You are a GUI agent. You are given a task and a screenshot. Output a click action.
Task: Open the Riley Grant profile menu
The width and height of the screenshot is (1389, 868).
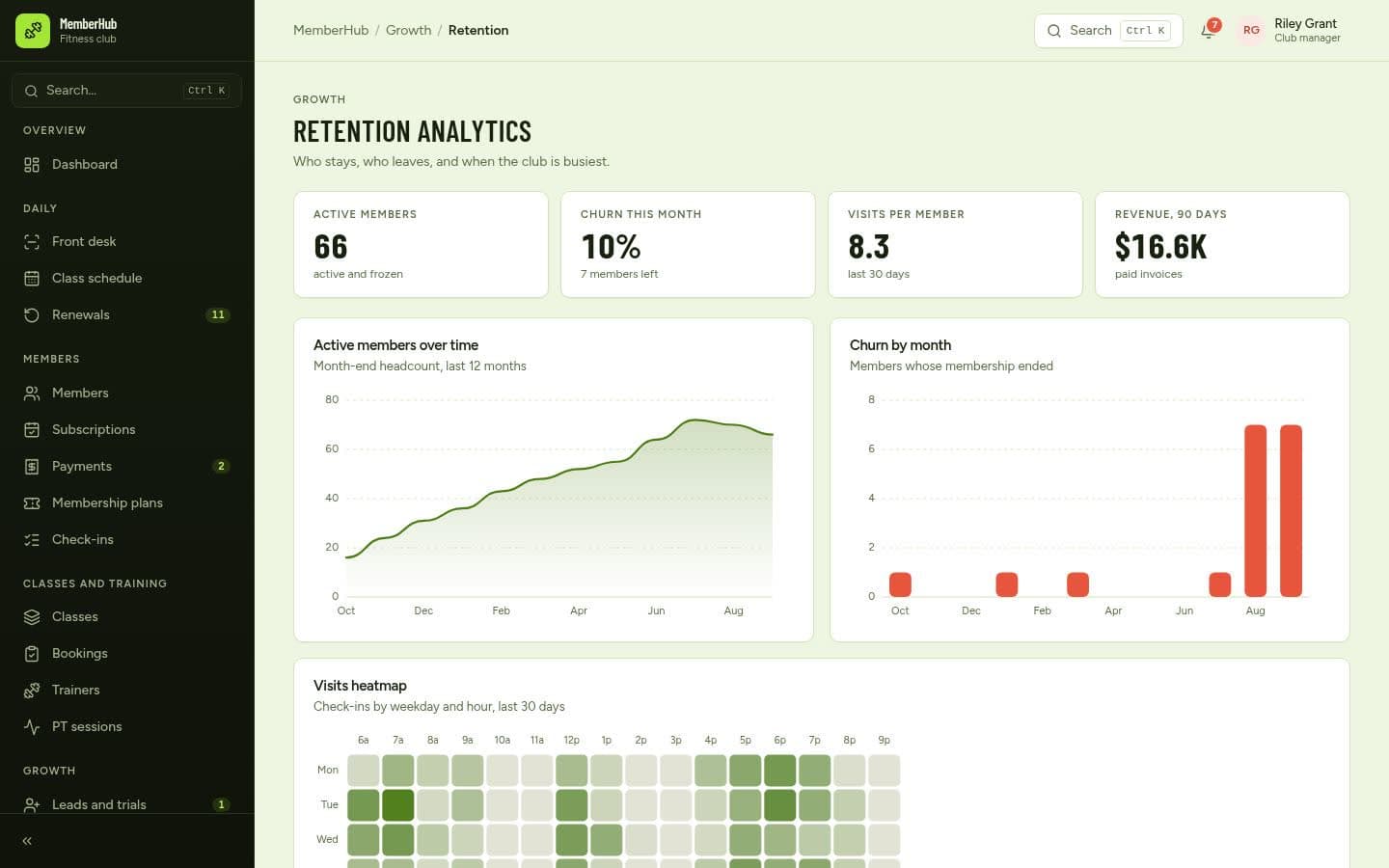(x=1290, y=31)
